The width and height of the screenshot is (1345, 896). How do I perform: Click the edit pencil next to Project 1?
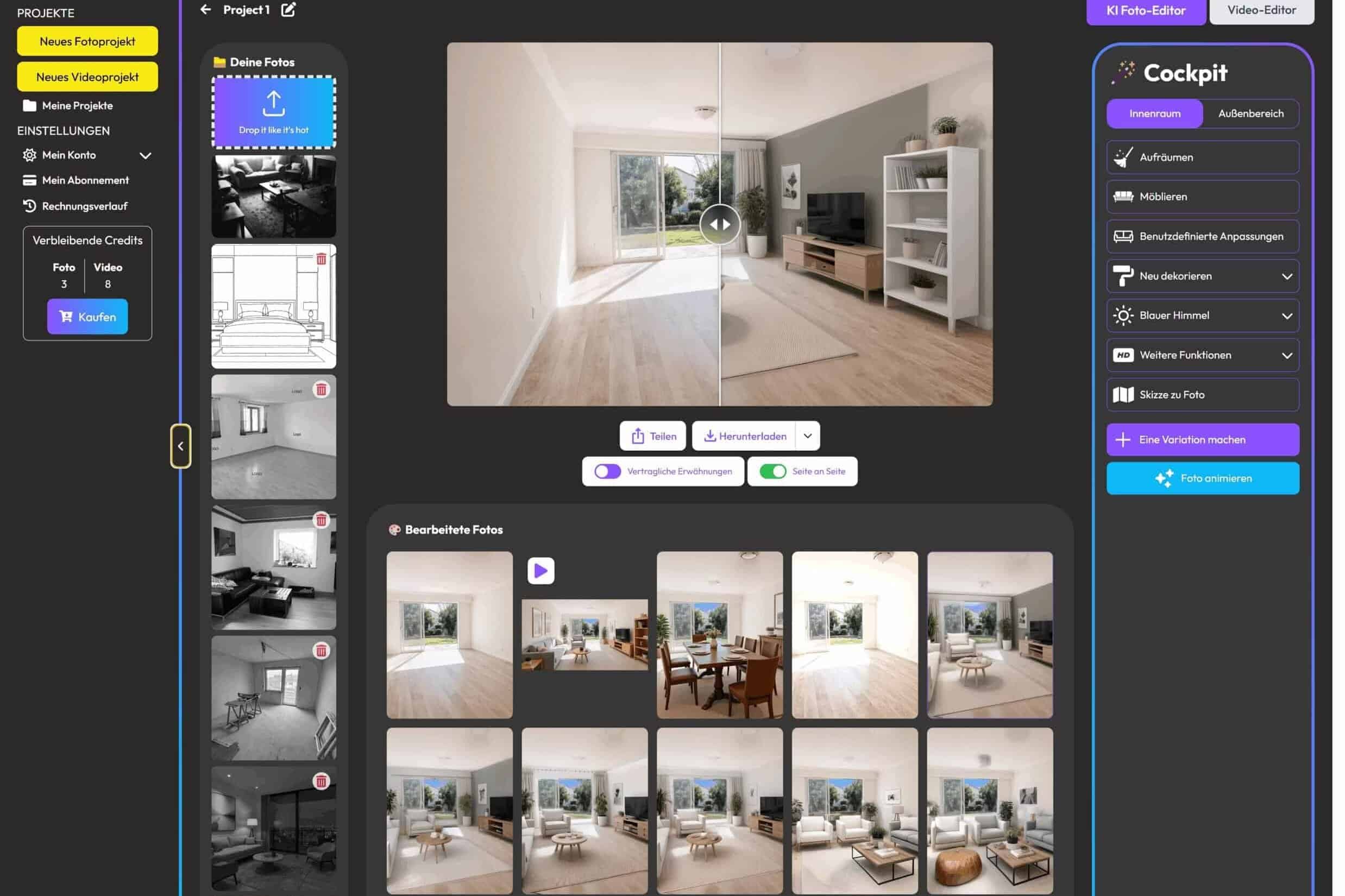pos(288,9)
